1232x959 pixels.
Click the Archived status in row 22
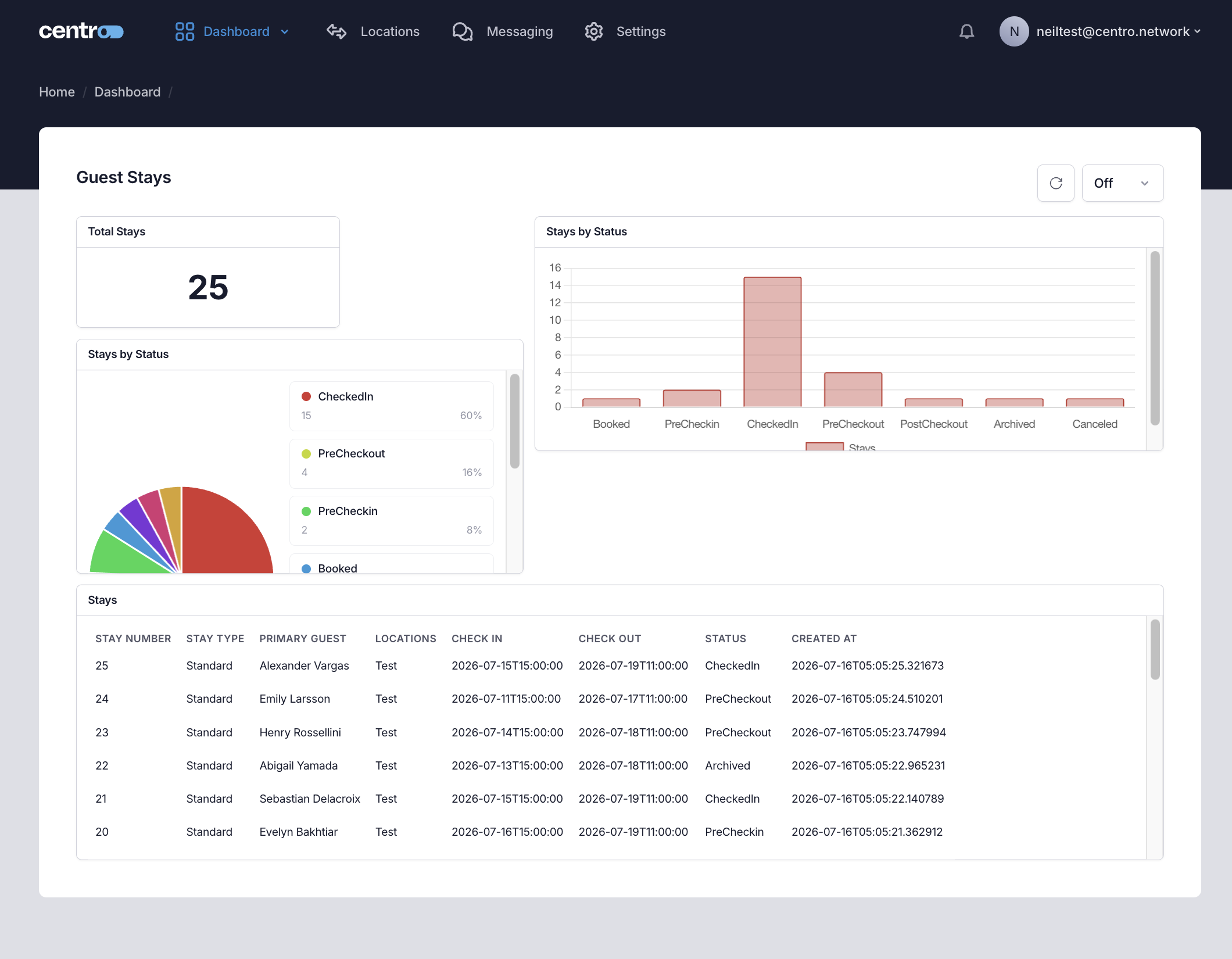[x=728, y=765]
